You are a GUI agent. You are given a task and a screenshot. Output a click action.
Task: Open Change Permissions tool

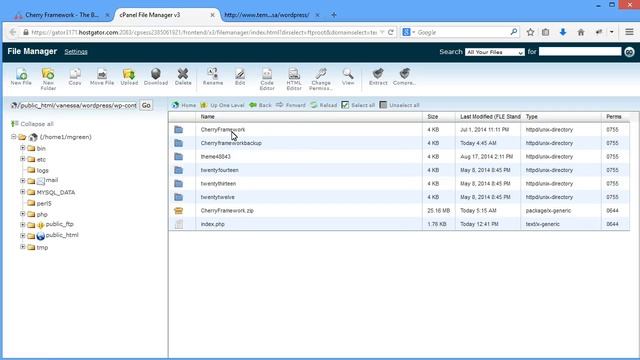coord(321,79)
